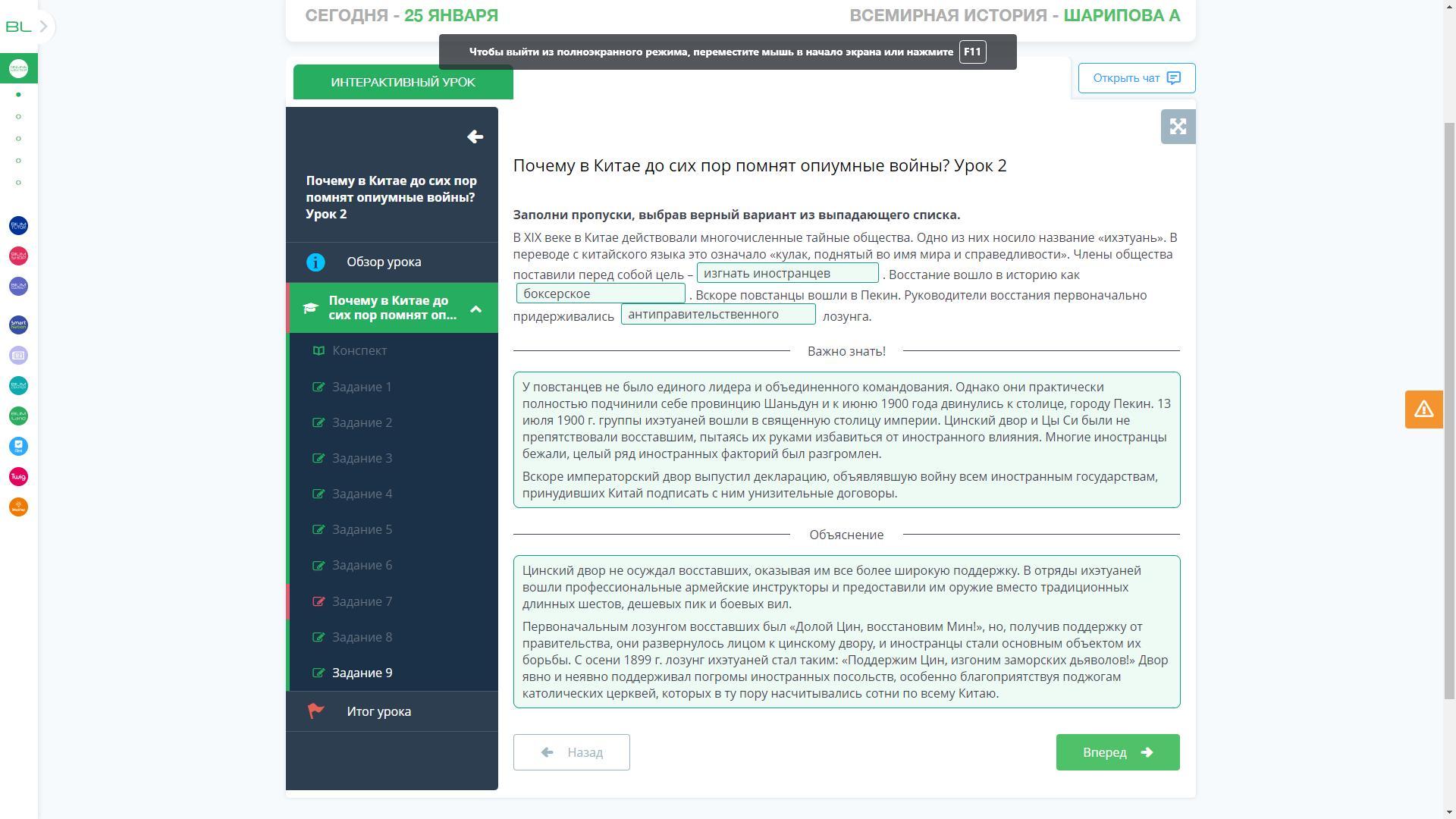Select the second hollow dot in the sidebar
This screenshot has height=819, width=1456.
(x=18, y=139)
